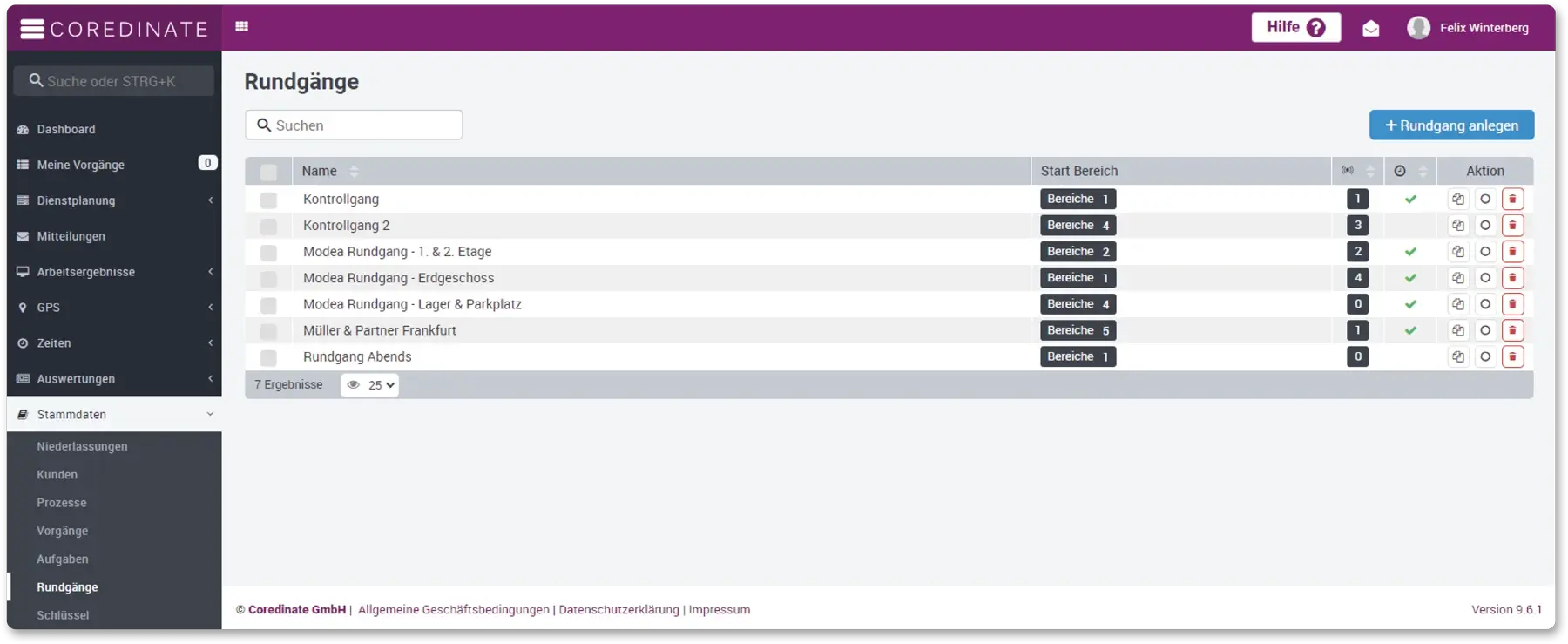Select the checkbox for Rundgang Abends
The image size is (1568, 644).
[x=268, y=358]
